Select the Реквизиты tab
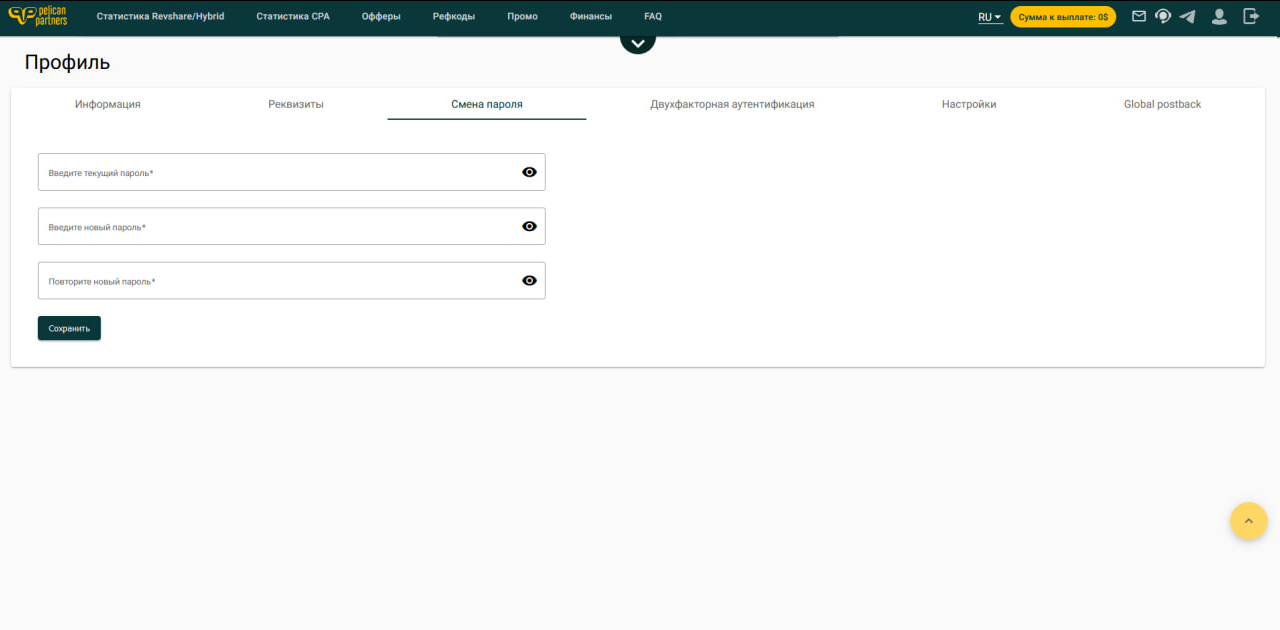1280x630 pixels. [x=295, y=104]
